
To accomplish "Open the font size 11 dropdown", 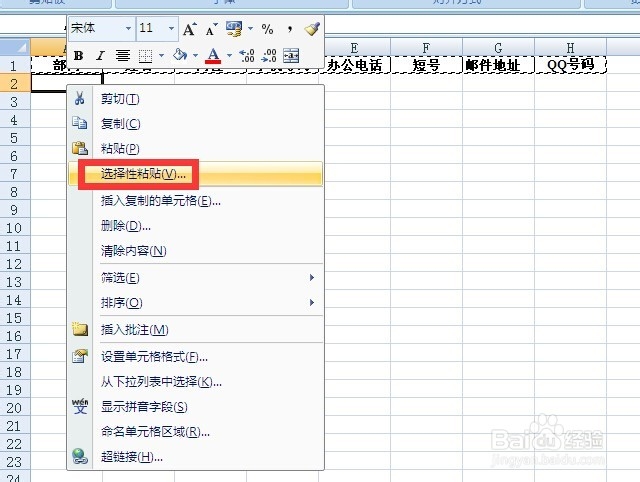I will (171, 29).
